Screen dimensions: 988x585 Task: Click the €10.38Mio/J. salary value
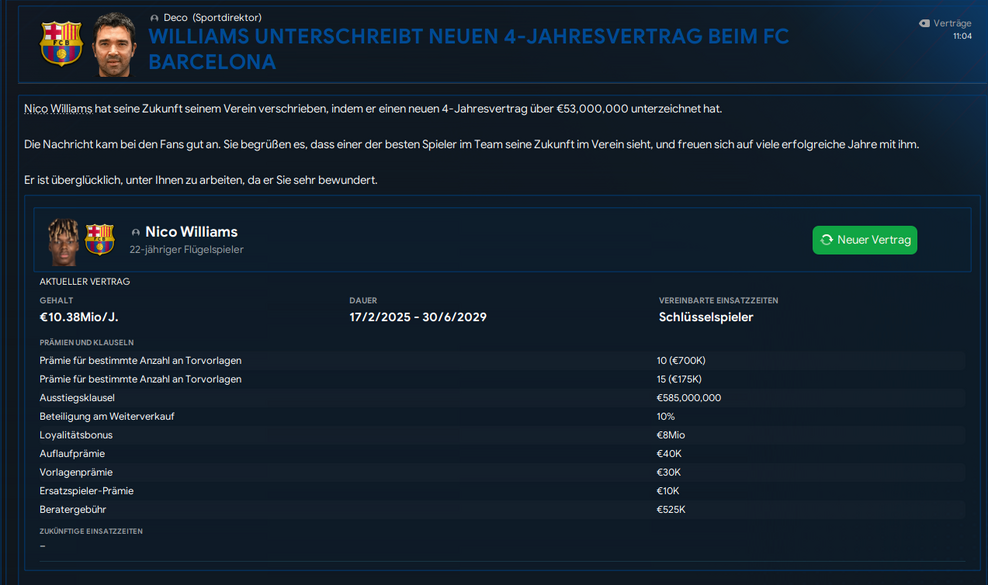(x=79, y=317)
